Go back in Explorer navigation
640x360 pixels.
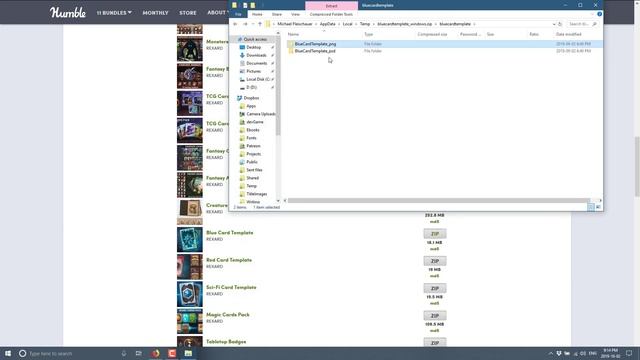pyautogui.click(x=236, y=24)
